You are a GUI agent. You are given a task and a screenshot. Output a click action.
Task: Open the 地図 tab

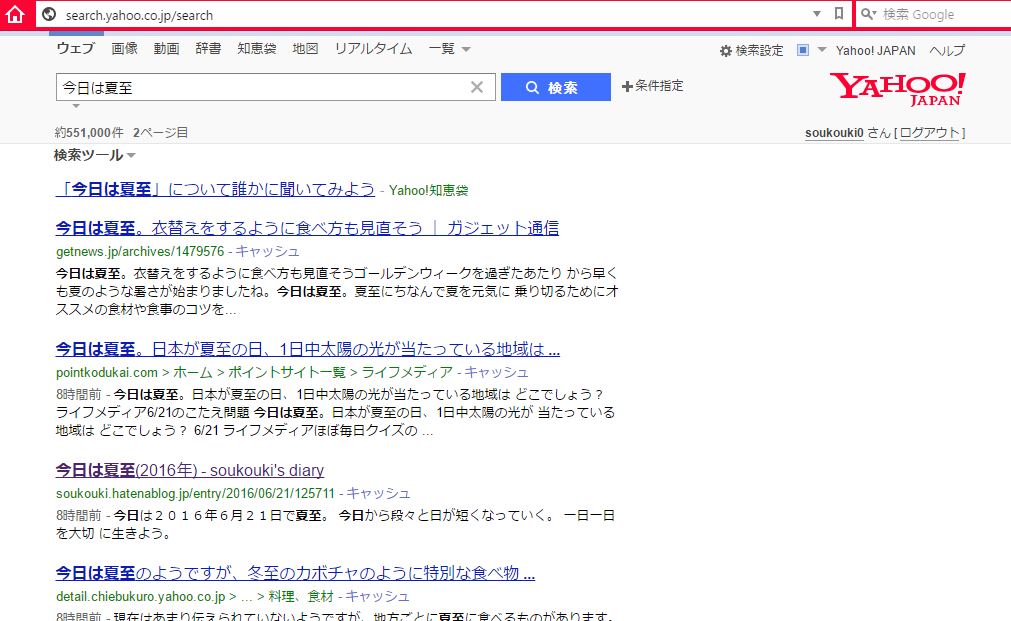305,48
